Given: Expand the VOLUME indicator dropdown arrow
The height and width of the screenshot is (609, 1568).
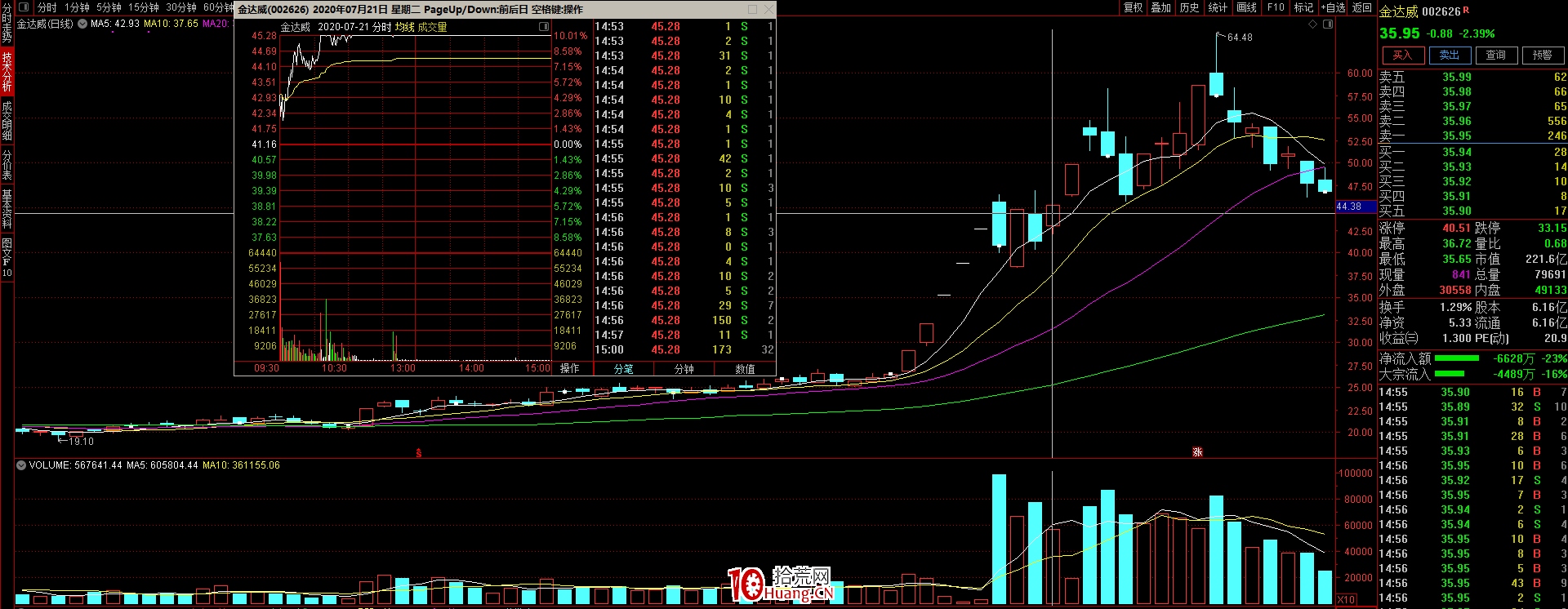Looking at the screenshot, I should pos(21,465).
